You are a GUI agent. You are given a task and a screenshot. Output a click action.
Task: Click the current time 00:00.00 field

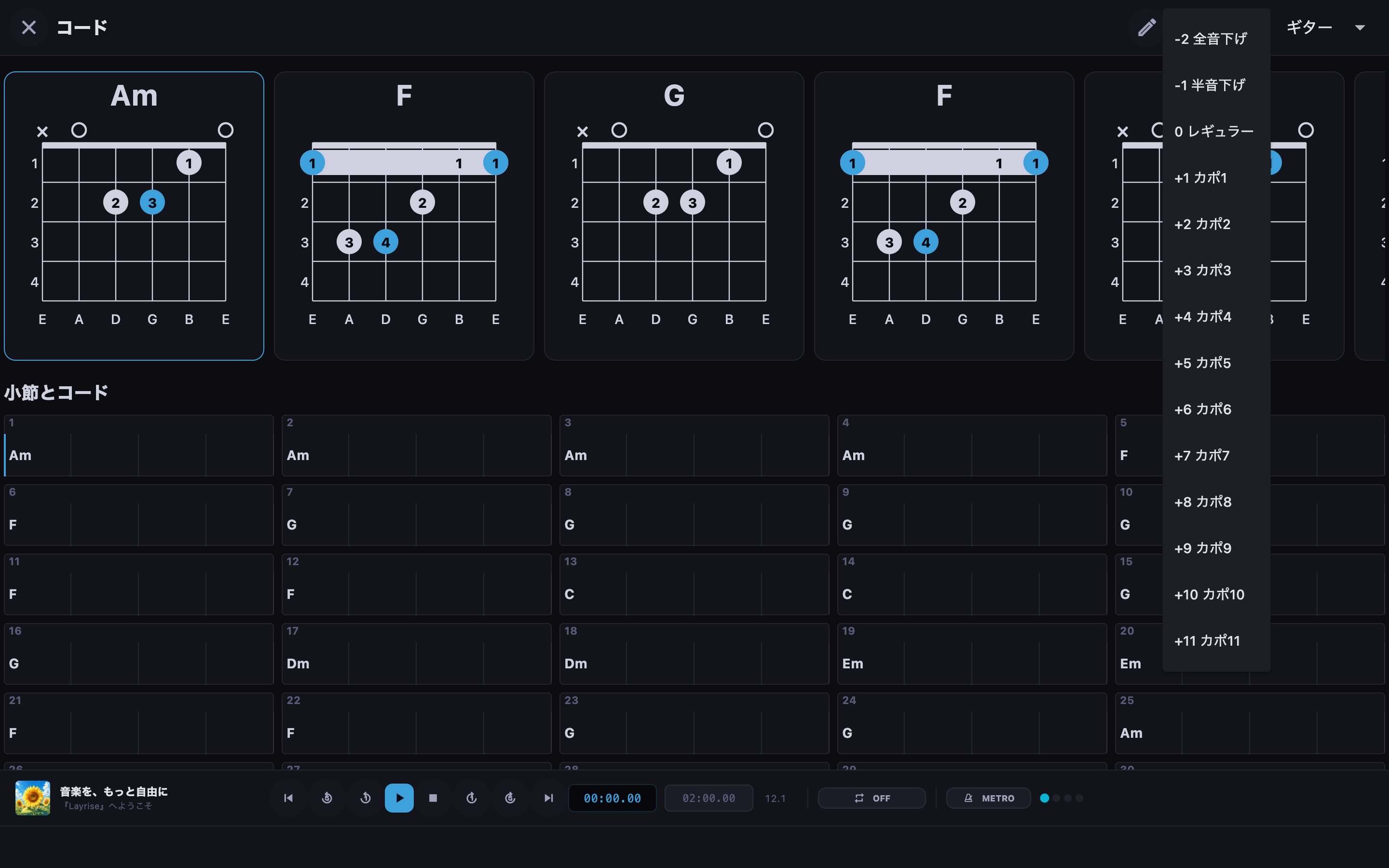click(x=612, y=798)
